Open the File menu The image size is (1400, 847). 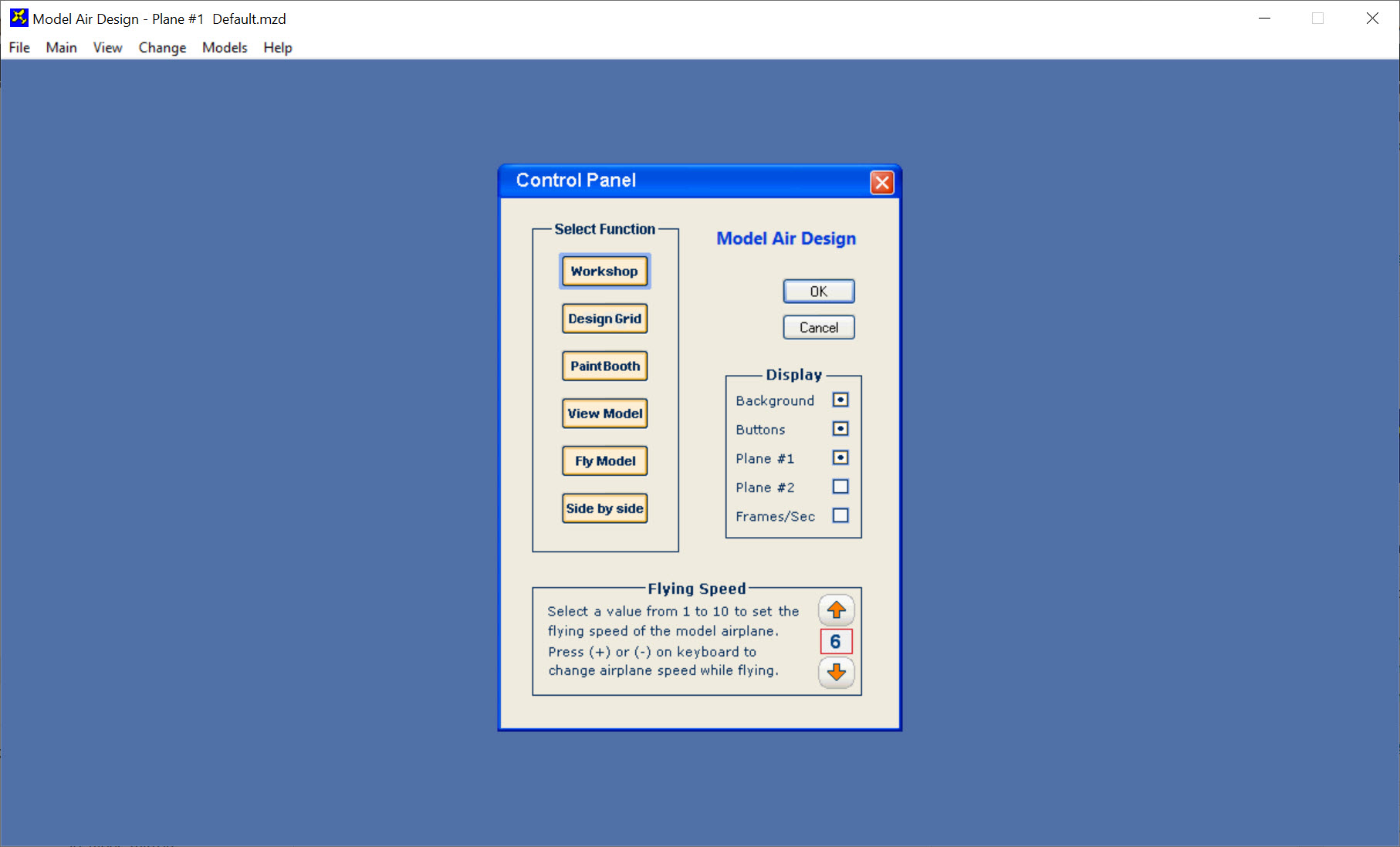tap(19, 48)
